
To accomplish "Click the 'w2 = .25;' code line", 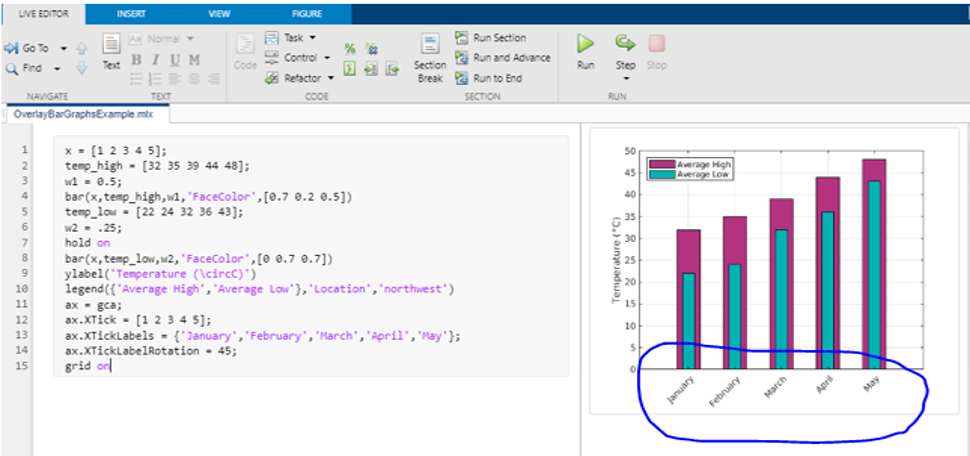I will coord(93,228).
